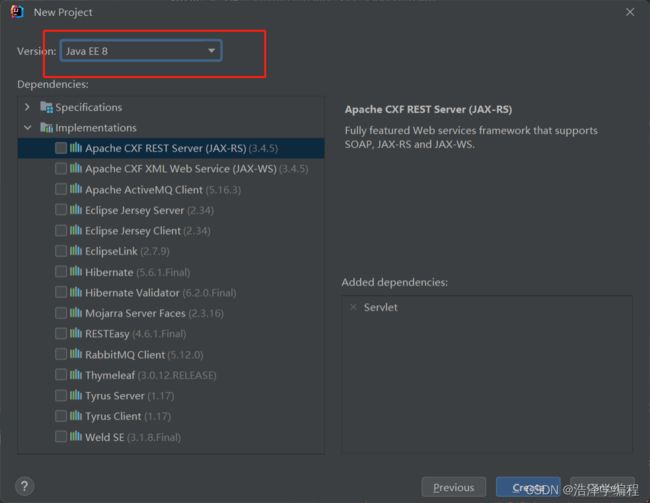The image size is (650, 503).
Task: Enable the Thymeleaf checkbox
Action: point(61,375)
